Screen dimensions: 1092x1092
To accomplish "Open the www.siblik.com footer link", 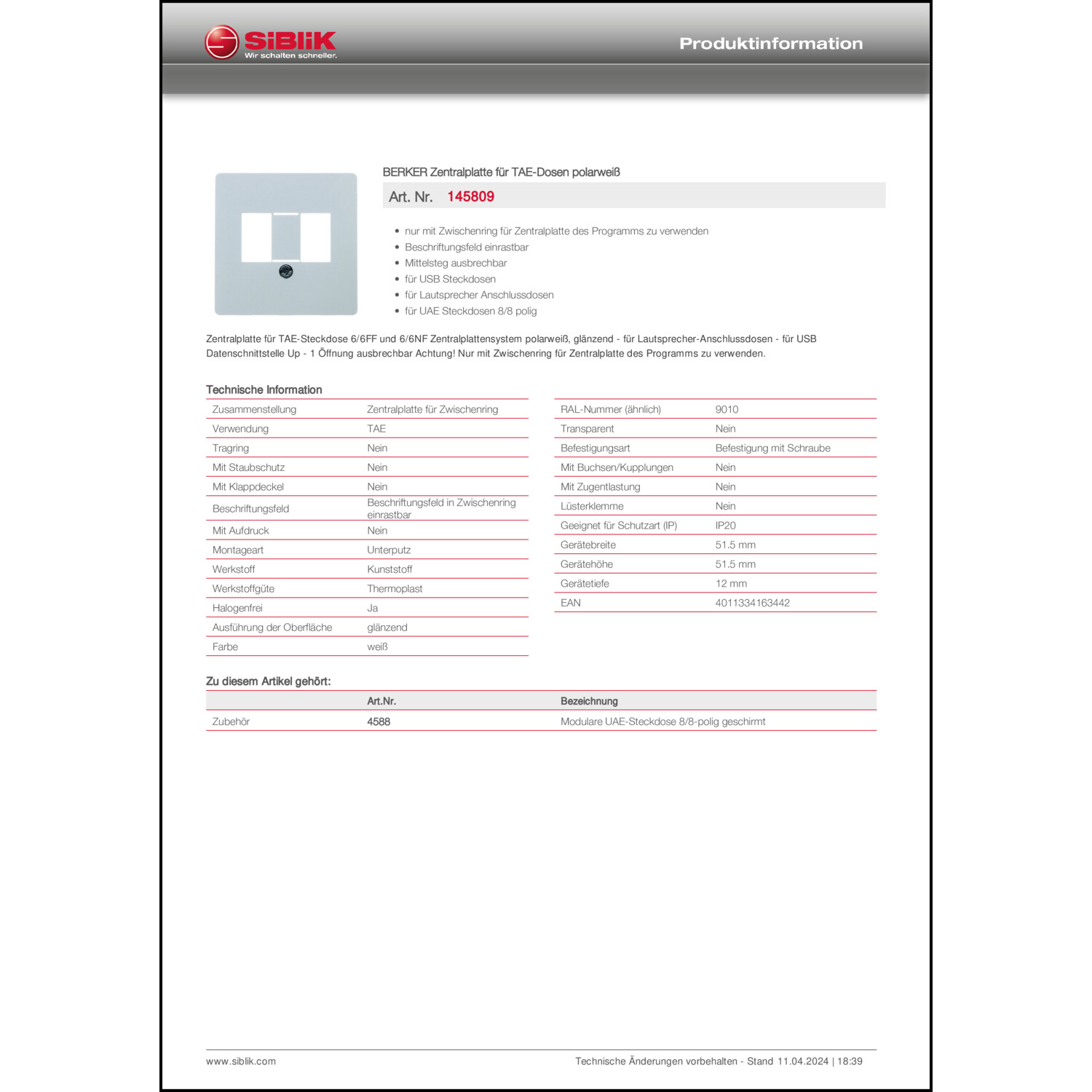I will tap(241, 1061).
